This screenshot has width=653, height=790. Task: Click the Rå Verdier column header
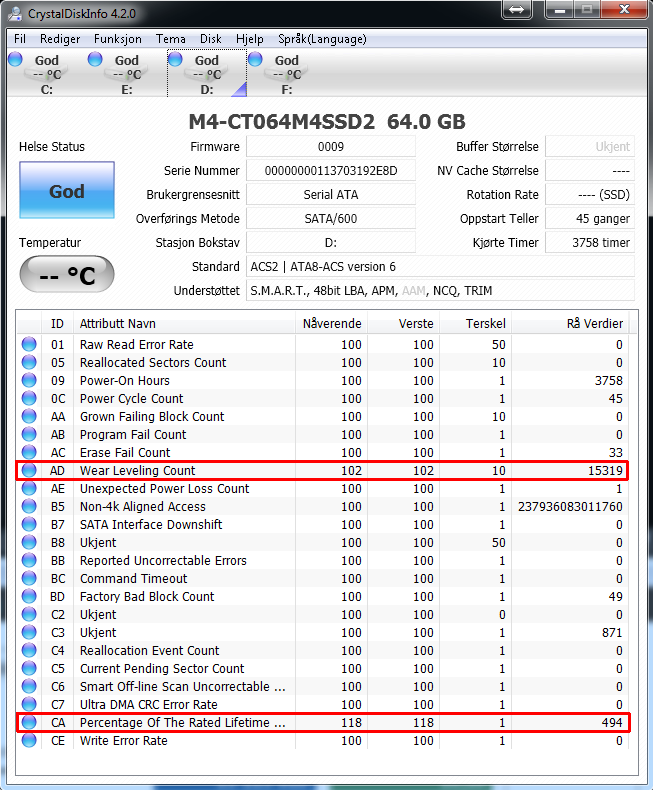pos(570,323)
